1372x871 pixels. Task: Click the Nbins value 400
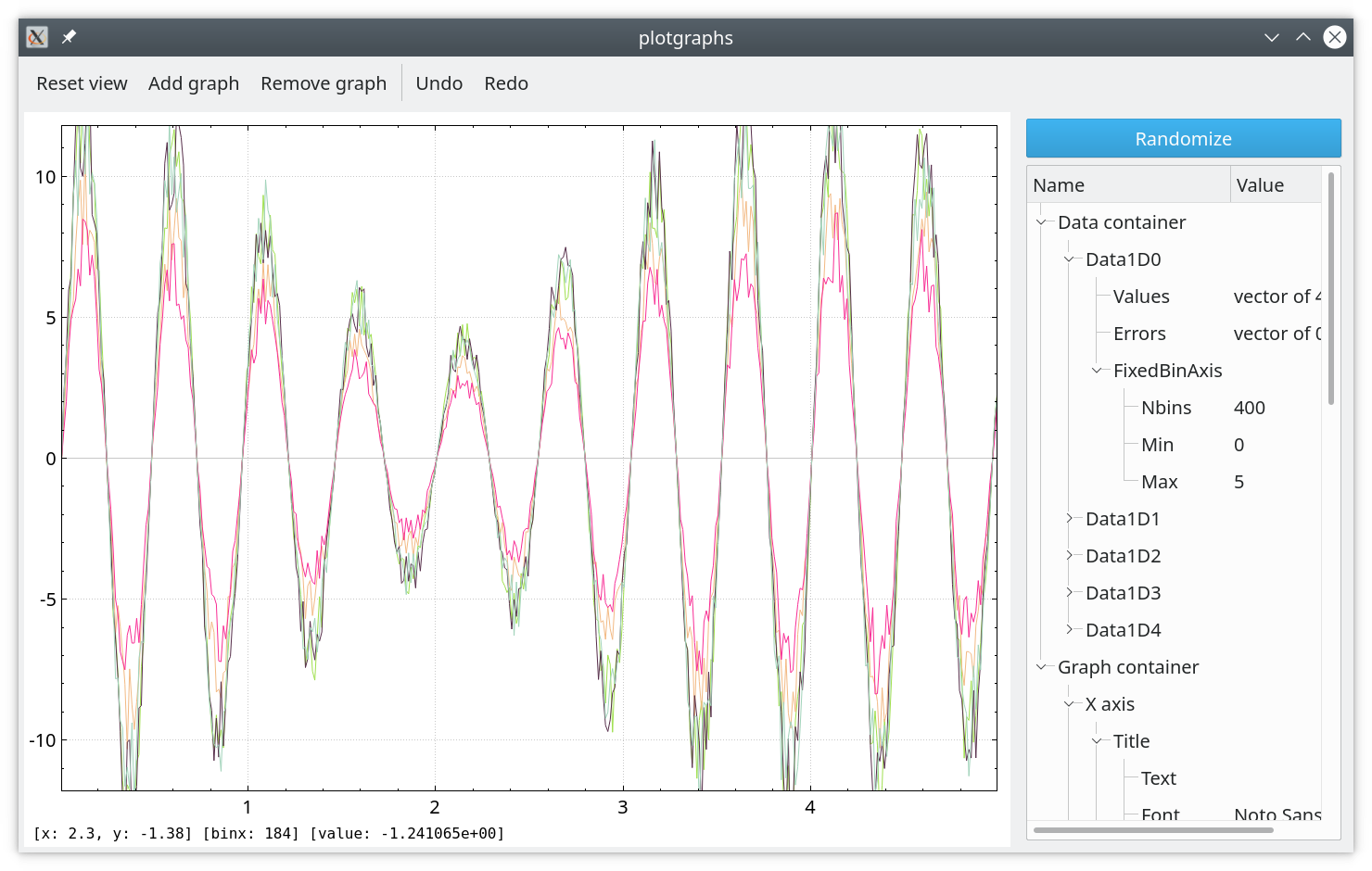point(1250,408)
